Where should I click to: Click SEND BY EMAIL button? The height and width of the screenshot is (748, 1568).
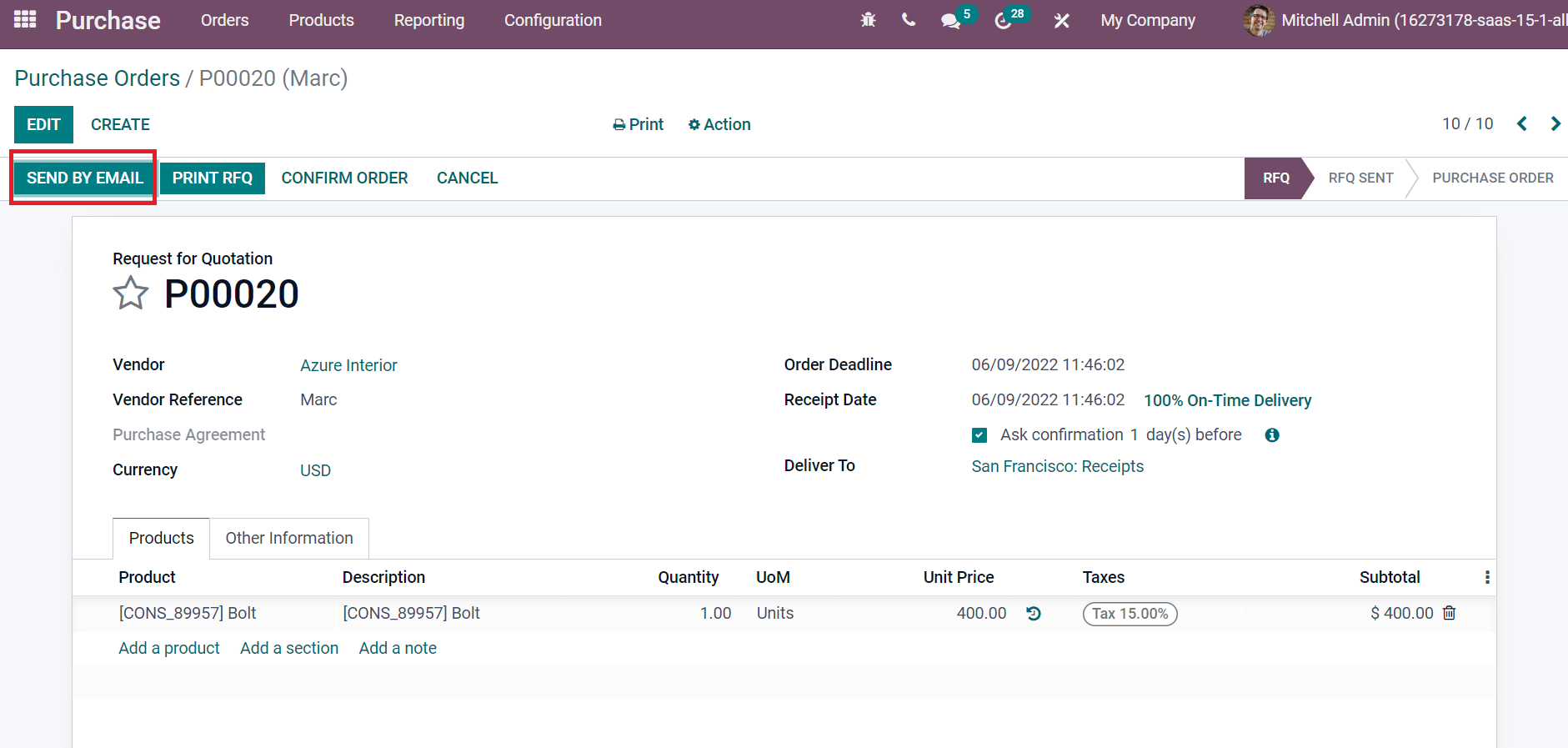(85, 178)
